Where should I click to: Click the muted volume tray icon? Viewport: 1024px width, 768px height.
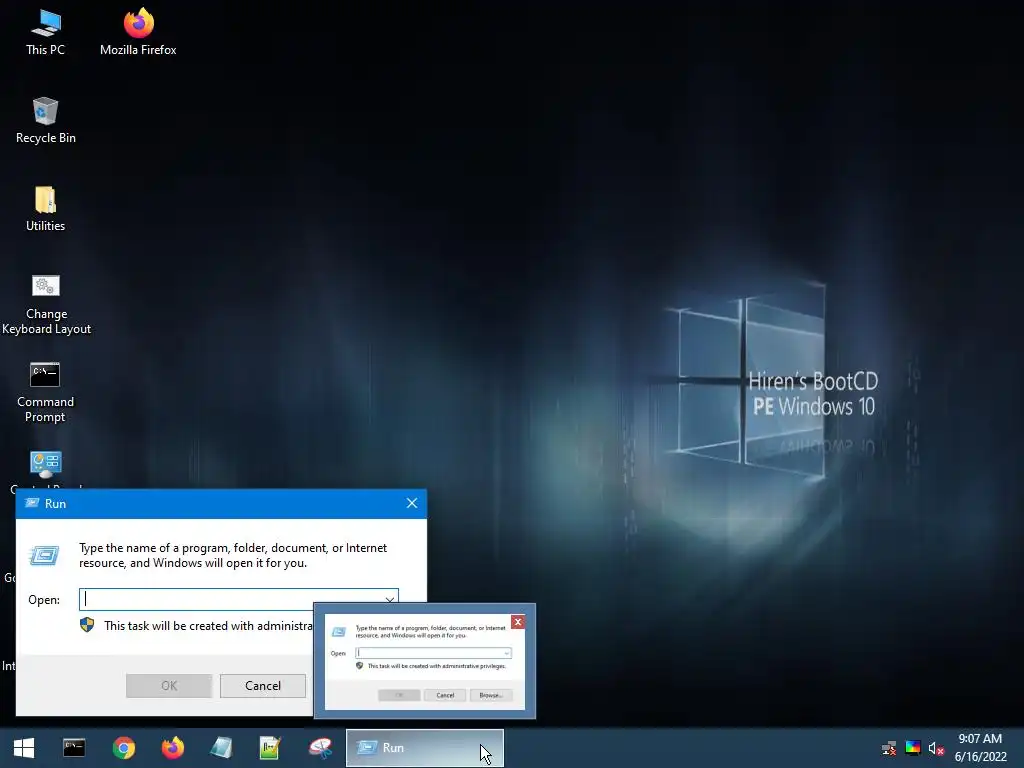pos(936,748)
